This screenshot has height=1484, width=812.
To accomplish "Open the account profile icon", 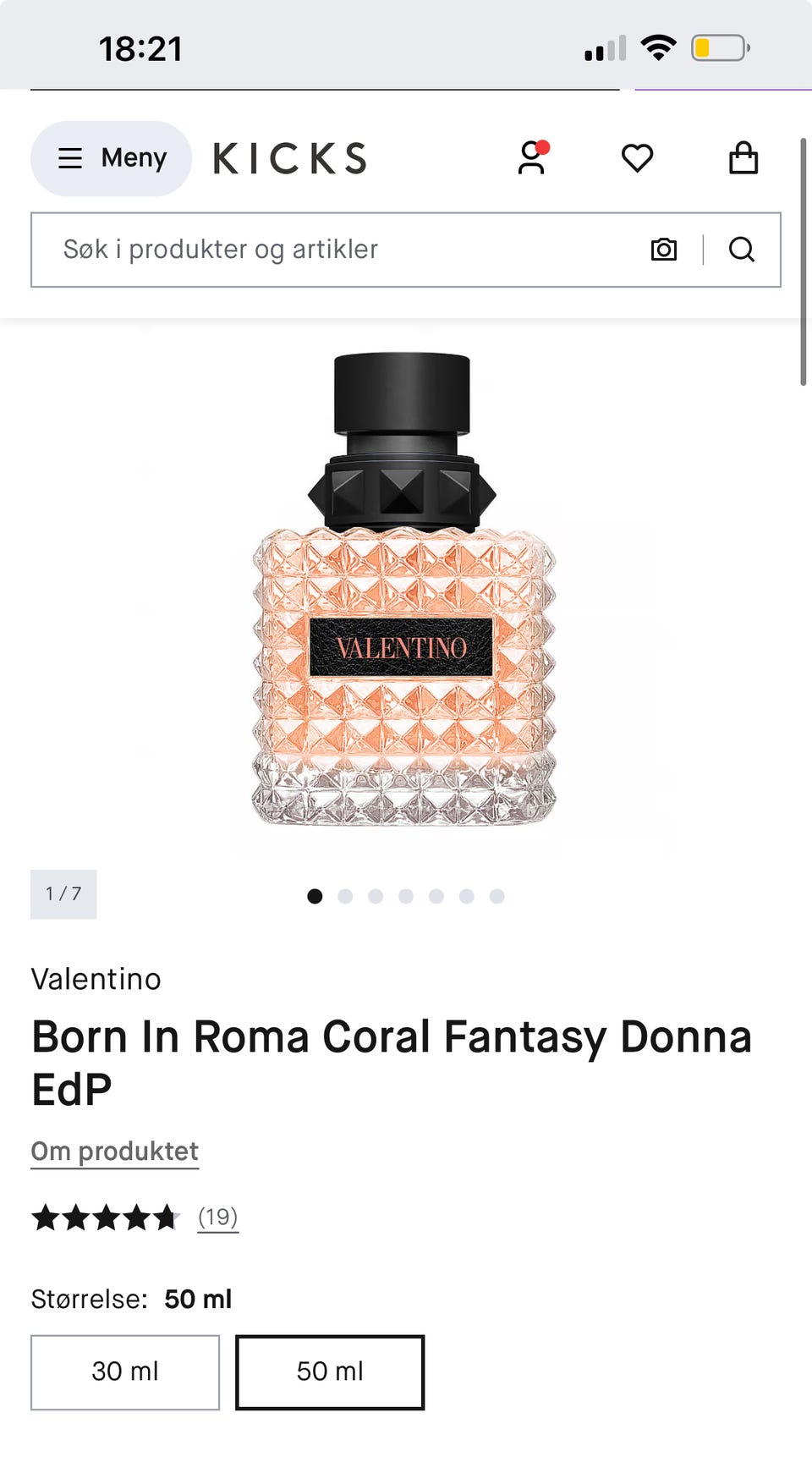I will pyautogui.click(x=532, y=158).
